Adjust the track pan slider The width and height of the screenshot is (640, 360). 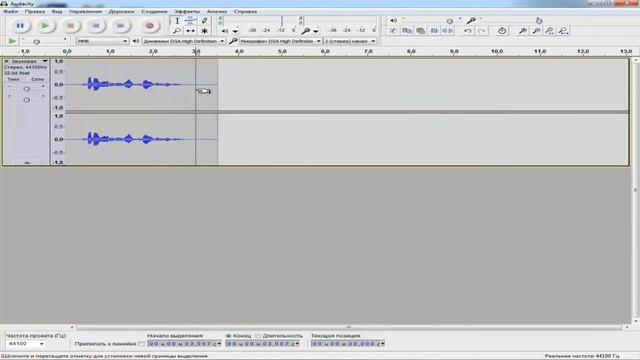coord(27,100)
